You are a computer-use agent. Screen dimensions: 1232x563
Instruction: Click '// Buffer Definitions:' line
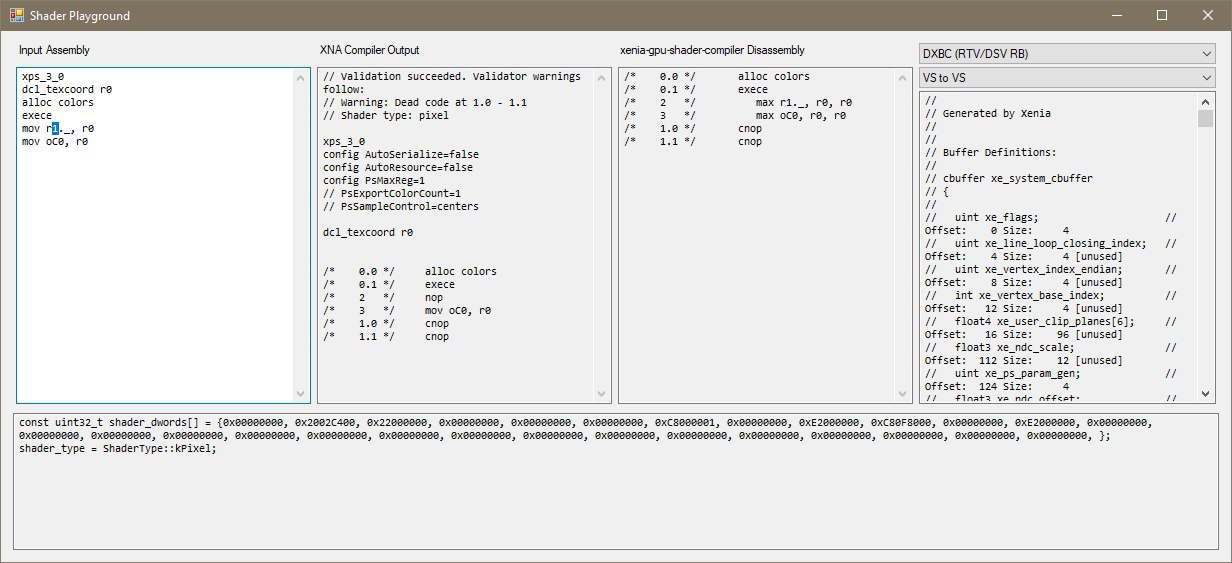[990, 152]
